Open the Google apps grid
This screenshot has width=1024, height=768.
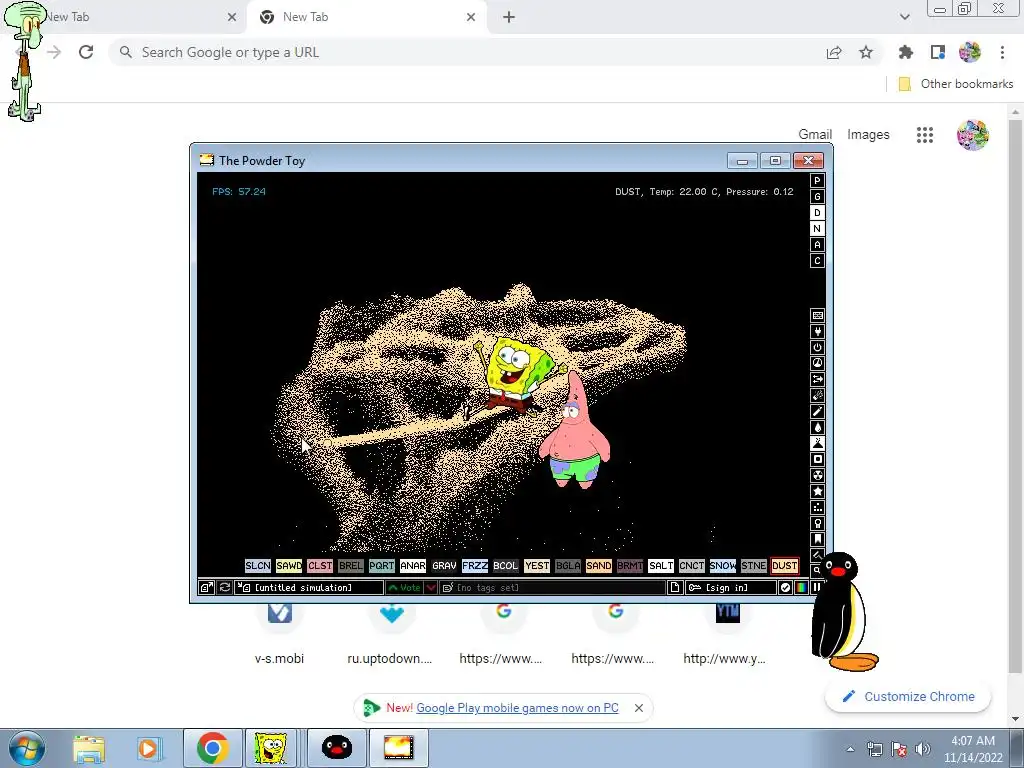click(925, 135)
